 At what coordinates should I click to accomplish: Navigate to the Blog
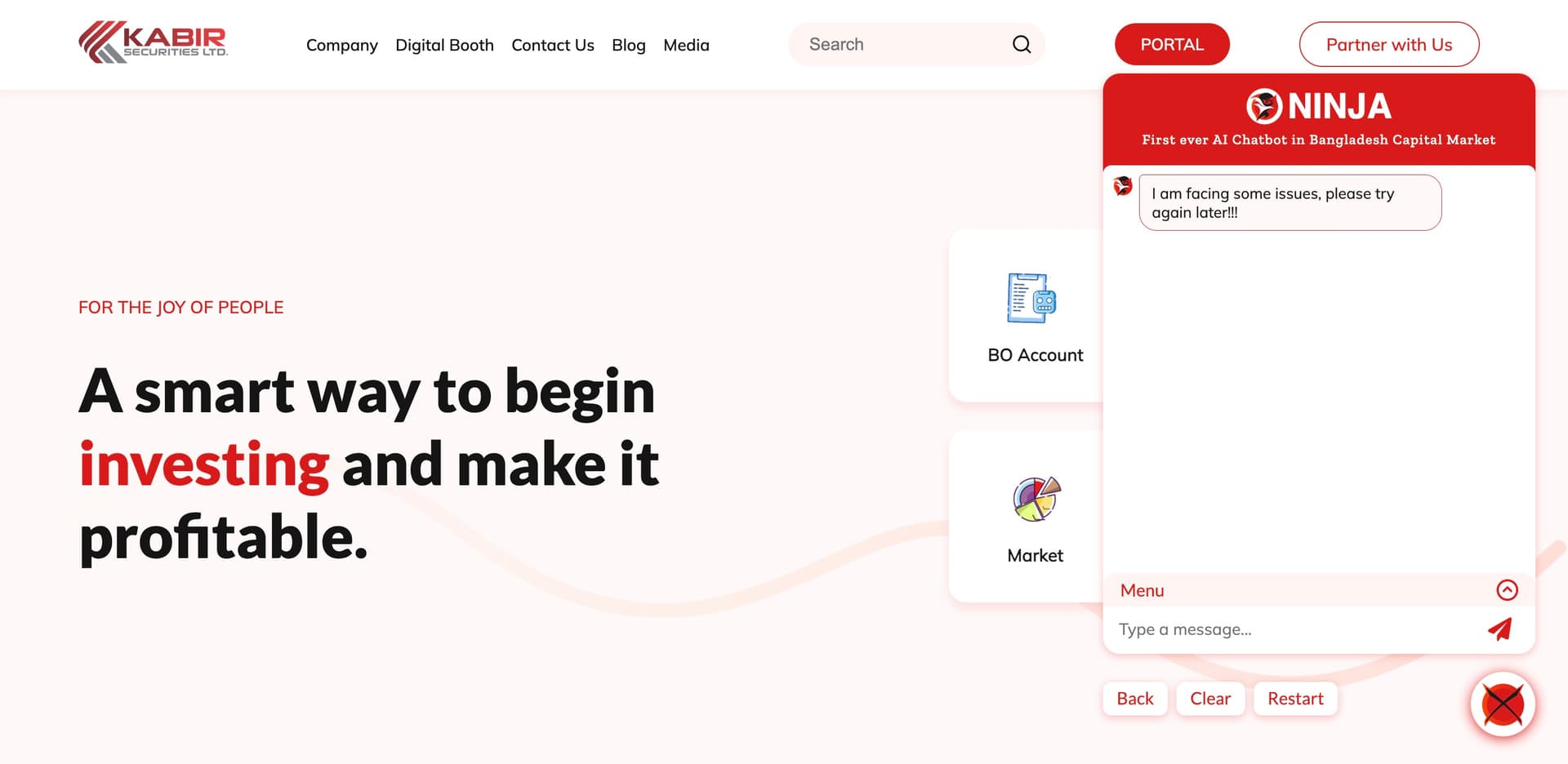pos(628,45)
